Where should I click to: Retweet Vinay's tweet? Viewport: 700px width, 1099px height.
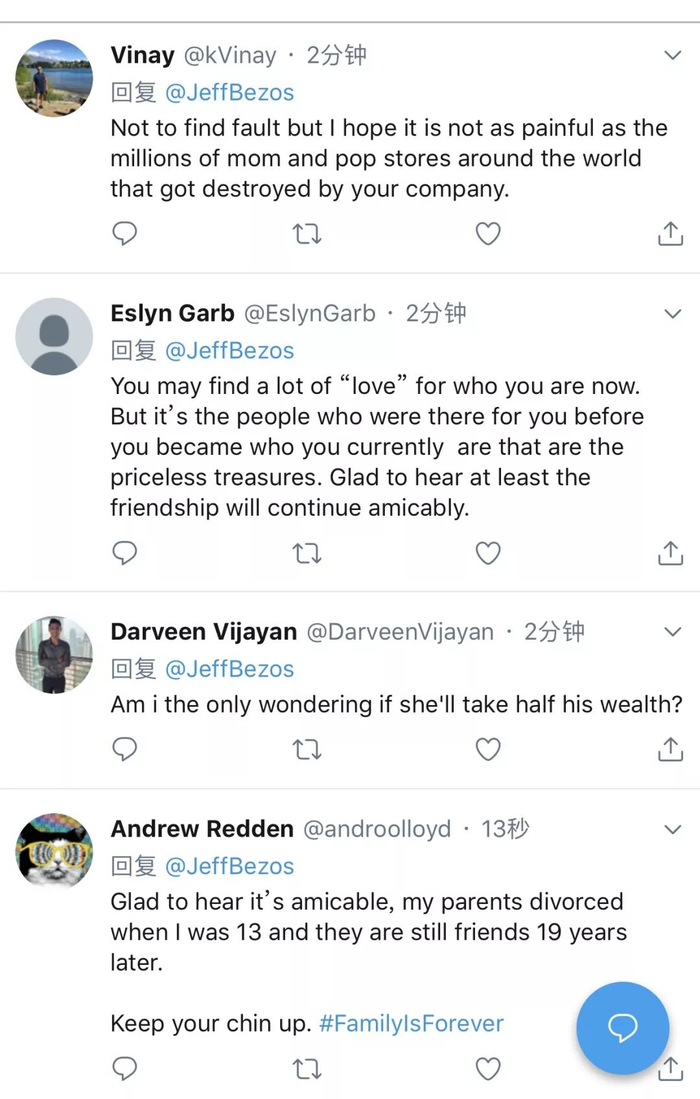tap(306, 234)
